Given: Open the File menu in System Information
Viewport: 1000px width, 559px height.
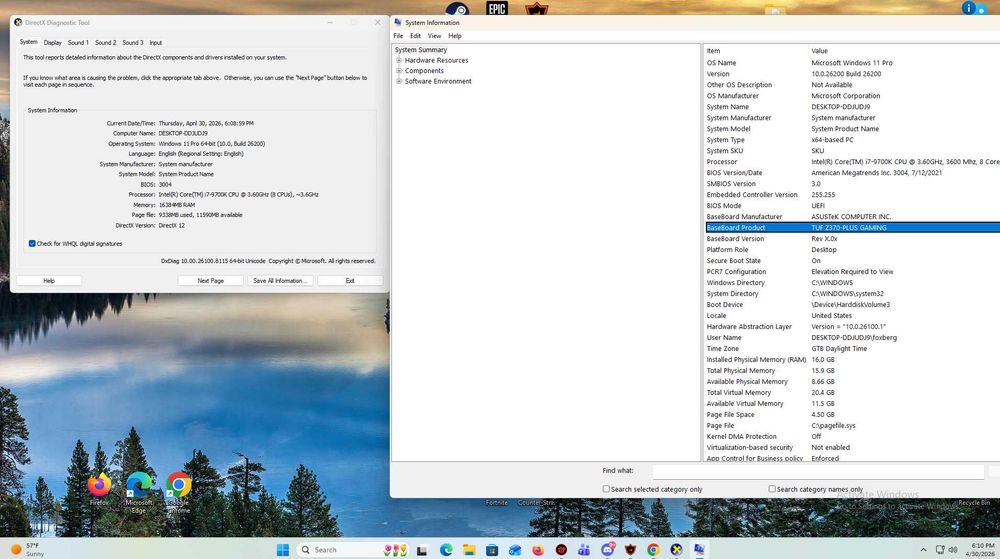Looking at the screenshot, I should (398, 36).
